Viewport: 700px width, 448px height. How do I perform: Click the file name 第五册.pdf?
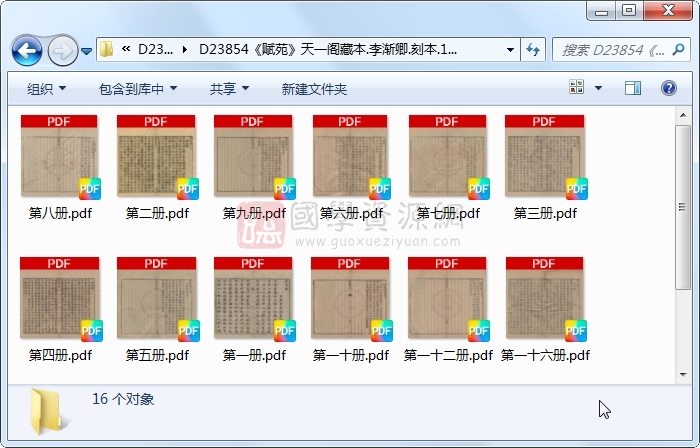157,355
